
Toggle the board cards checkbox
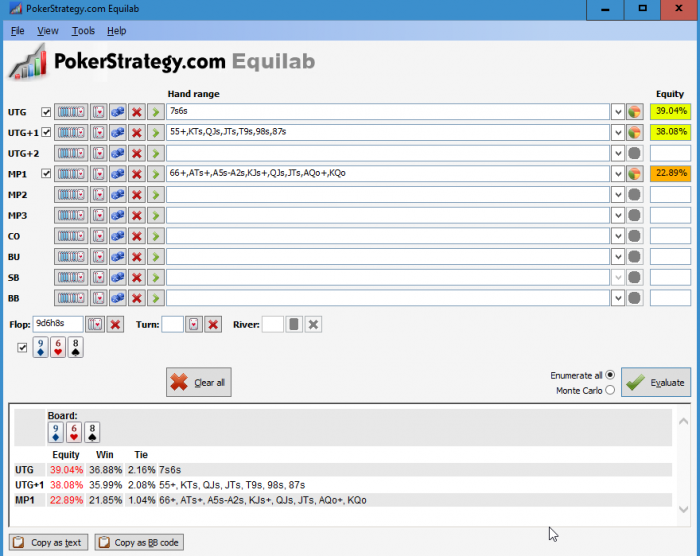click(22, 347)
